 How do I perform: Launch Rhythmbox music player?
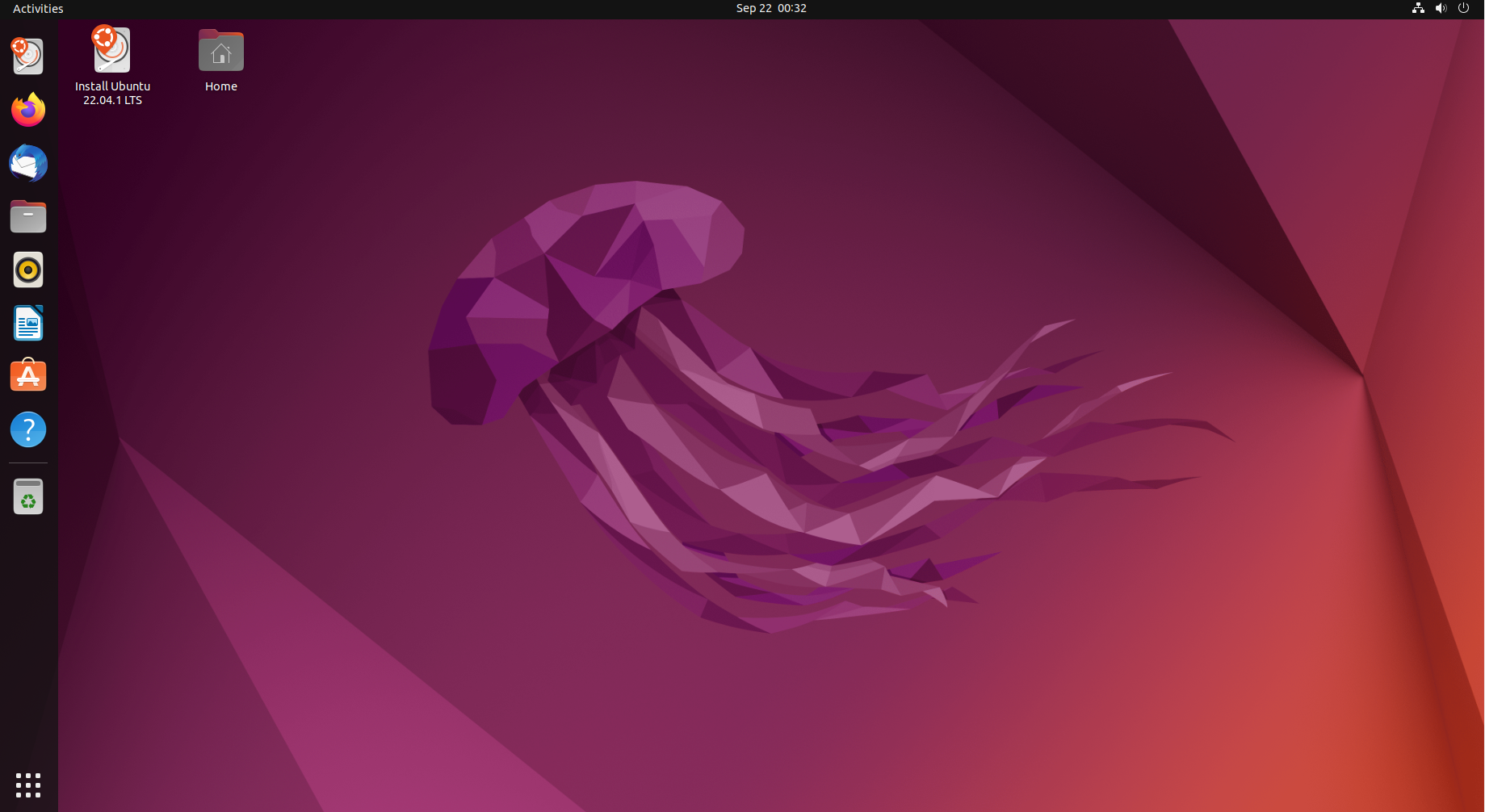point(28,270)
